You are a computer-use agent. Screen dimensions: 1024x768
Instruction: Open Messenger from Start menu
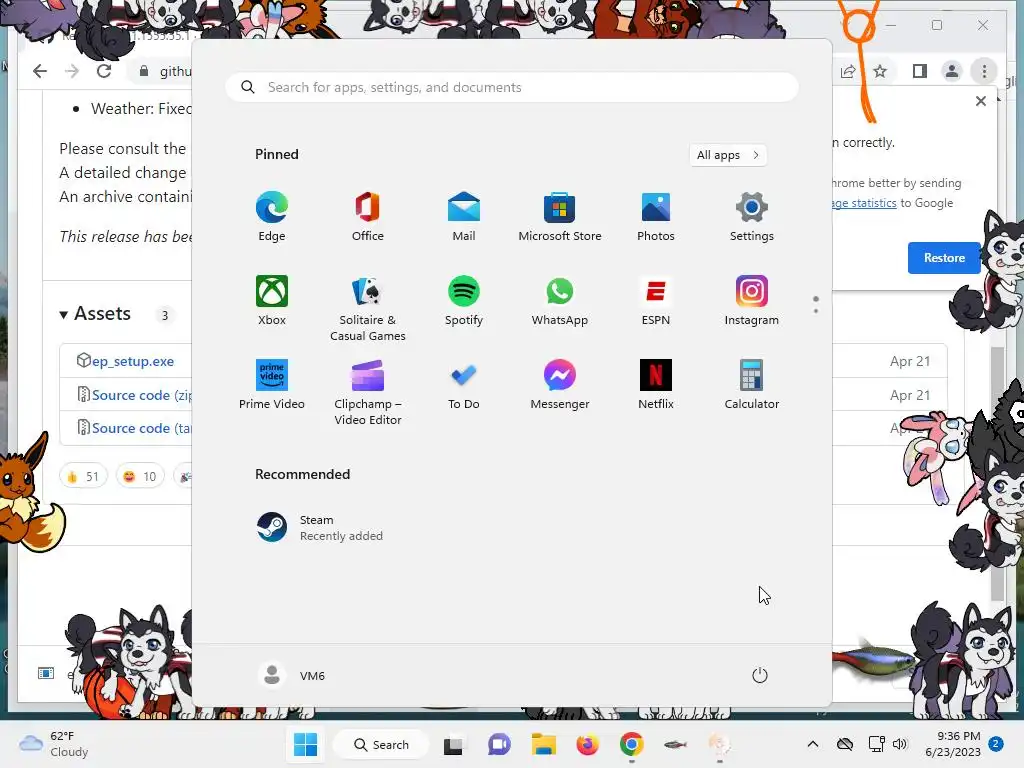560,385
